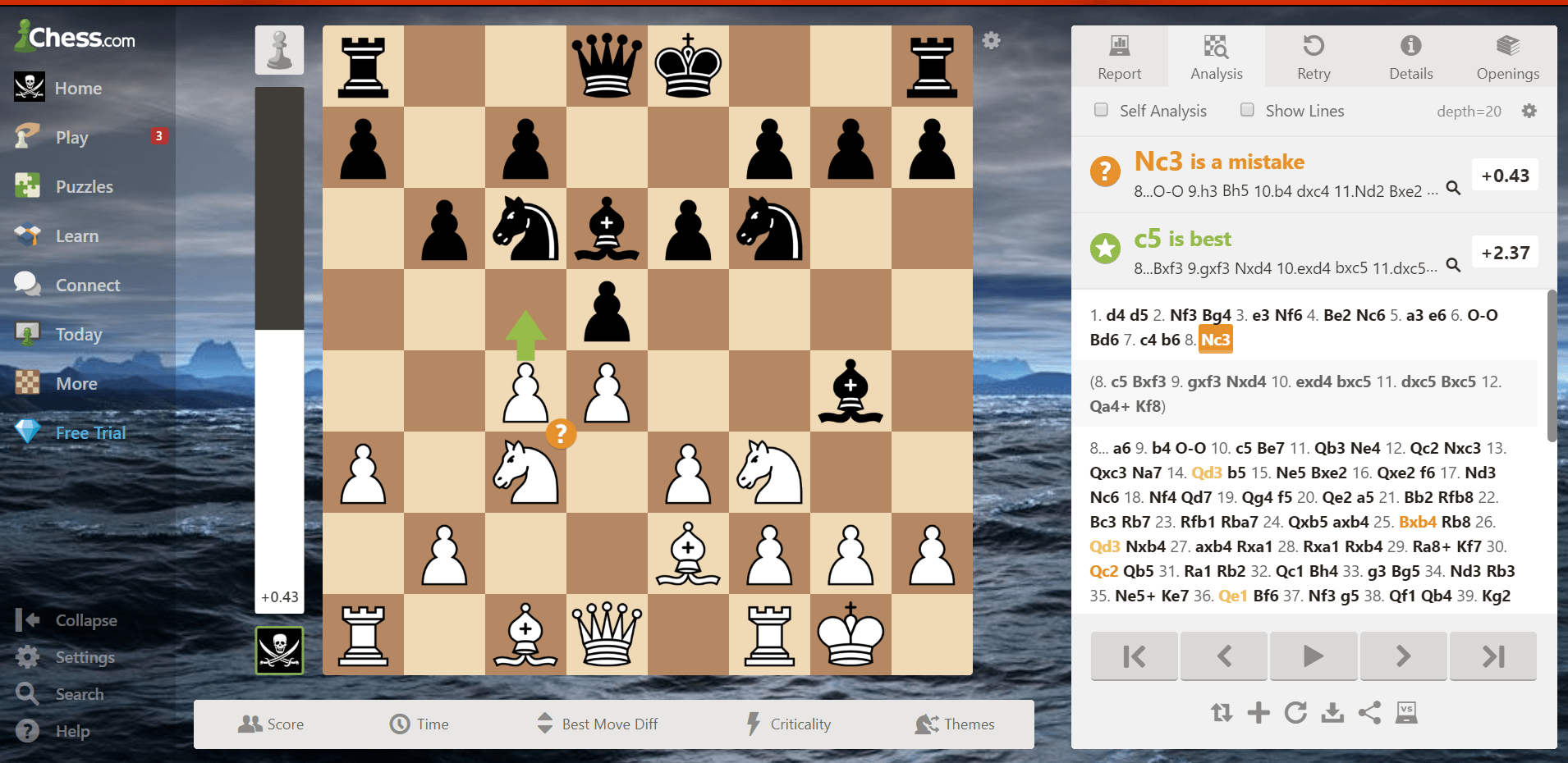
Task: Share the analysis via the share icon
Action: point(1369,712)
